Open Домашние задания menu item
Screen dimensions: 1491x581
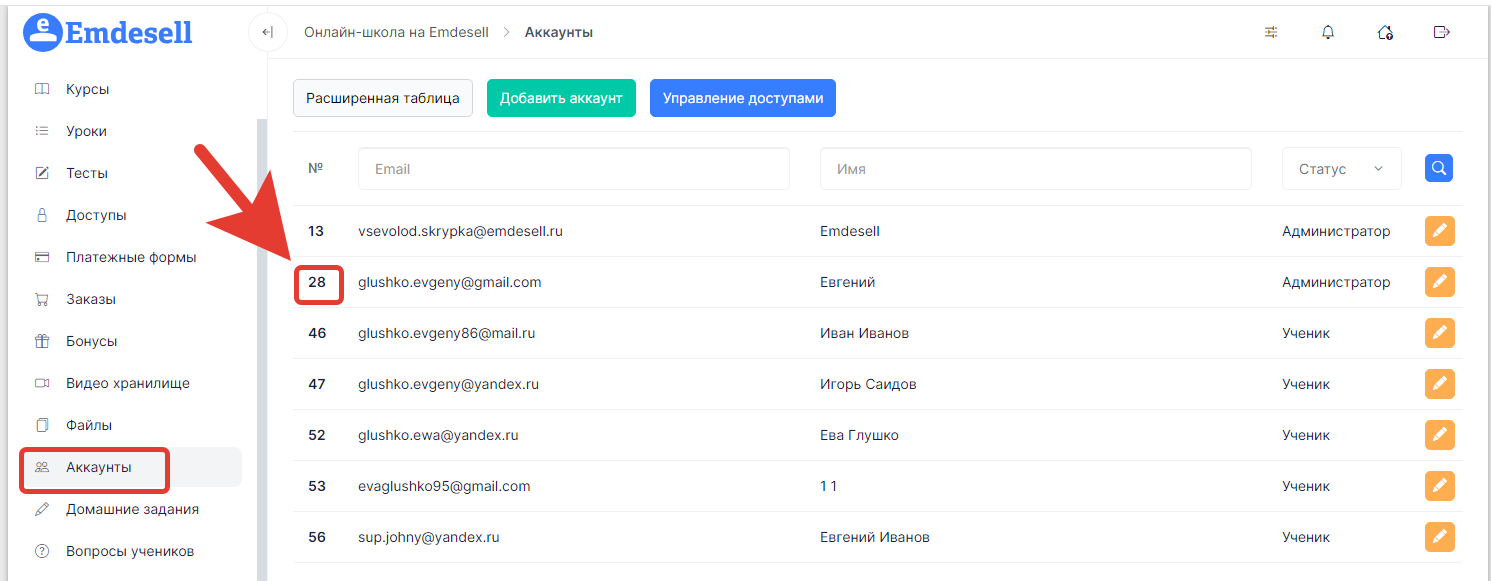click(x=132, y=509)
